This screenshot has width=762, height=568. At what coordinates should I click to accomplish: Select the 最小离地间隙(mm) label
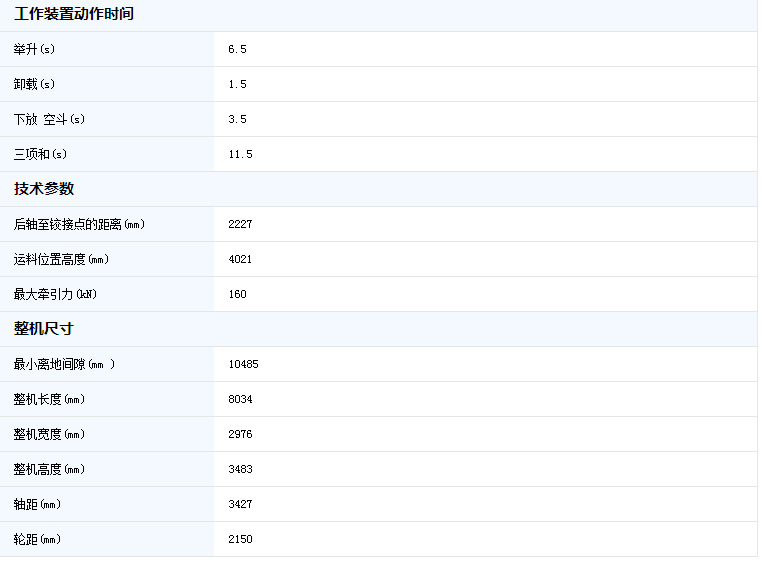[x=64, y=364]
